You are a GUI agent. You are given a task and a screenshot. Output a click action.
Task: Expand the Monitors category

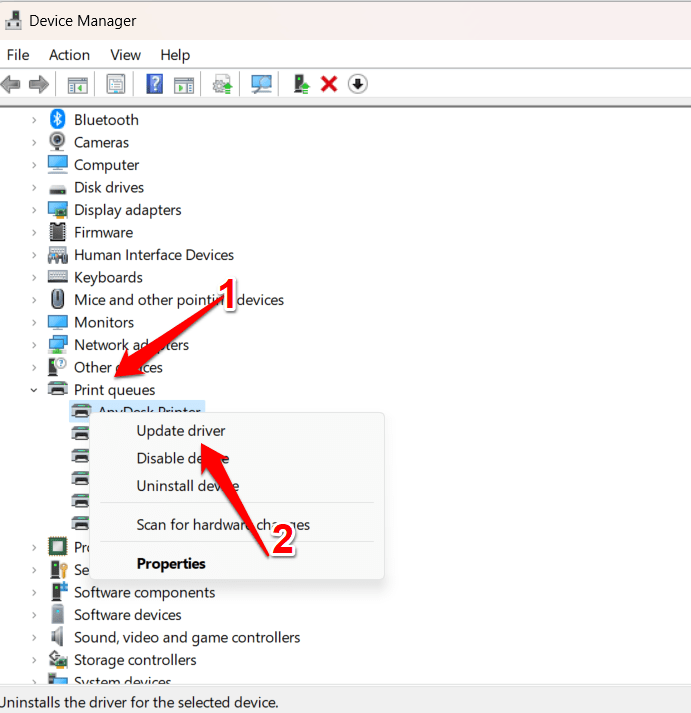34,322
